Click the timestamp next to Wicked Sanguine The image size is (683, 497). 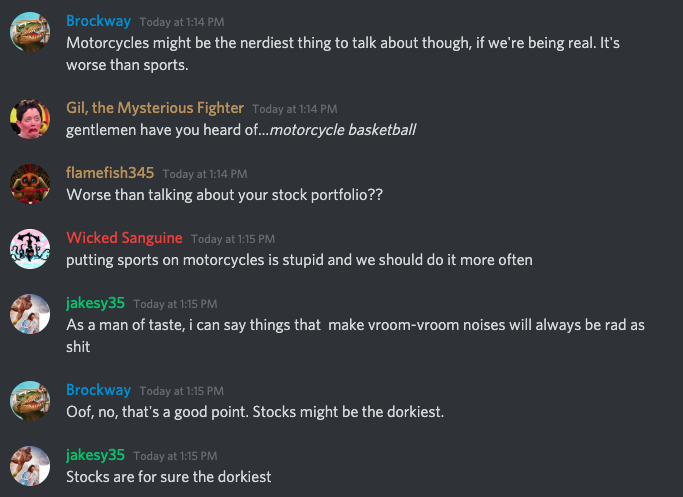[x=233, y=239]
